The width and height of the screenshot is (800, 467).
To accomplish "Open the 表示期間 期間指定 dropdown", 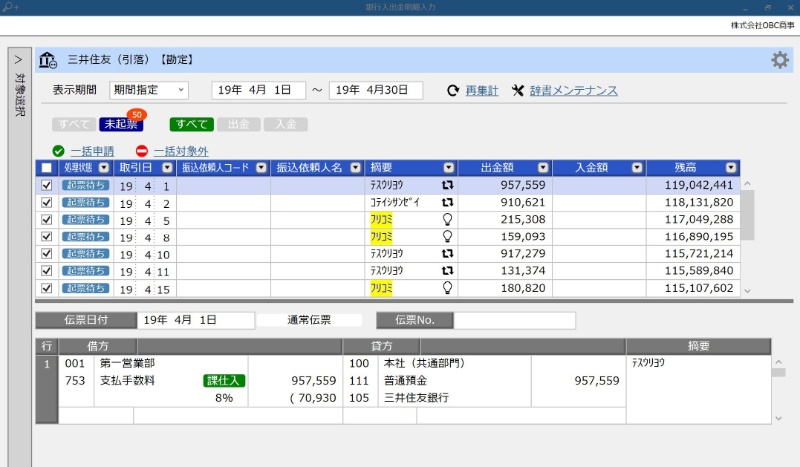I will (x=149, y=90).
